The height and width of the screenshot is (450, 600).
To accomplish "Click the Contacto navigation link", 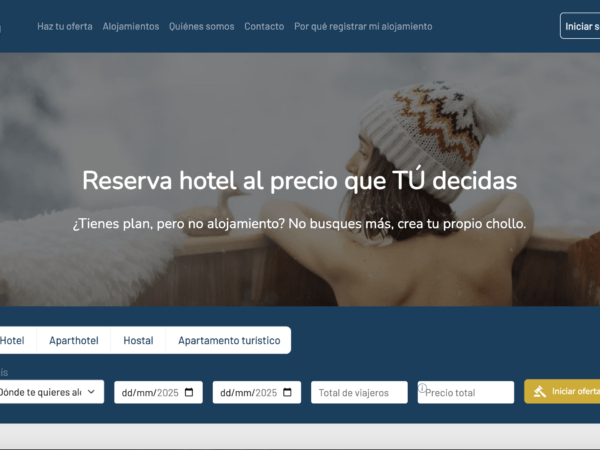I will click(264, 26).
